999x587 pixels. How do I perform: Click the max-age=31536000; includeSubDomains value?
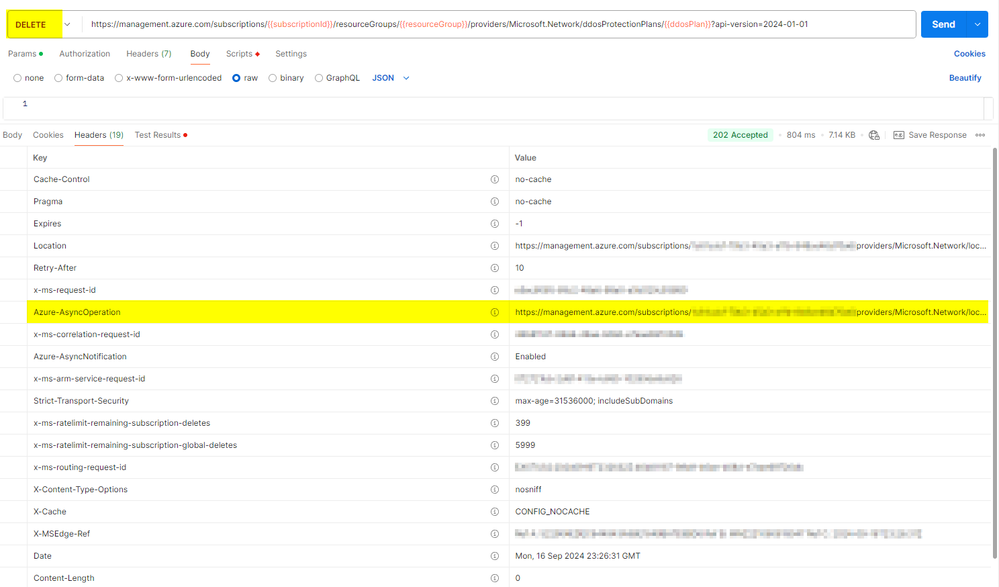coord(594,401)
